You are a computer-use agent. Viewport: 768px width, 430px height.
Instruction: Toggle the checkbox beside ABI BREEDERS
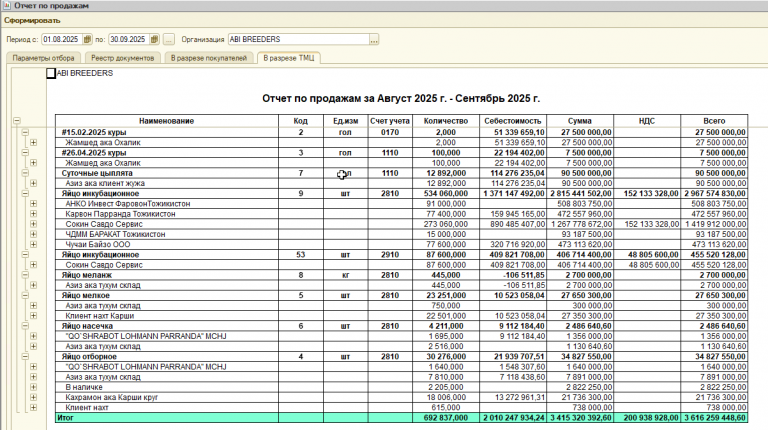coord(51,73)
